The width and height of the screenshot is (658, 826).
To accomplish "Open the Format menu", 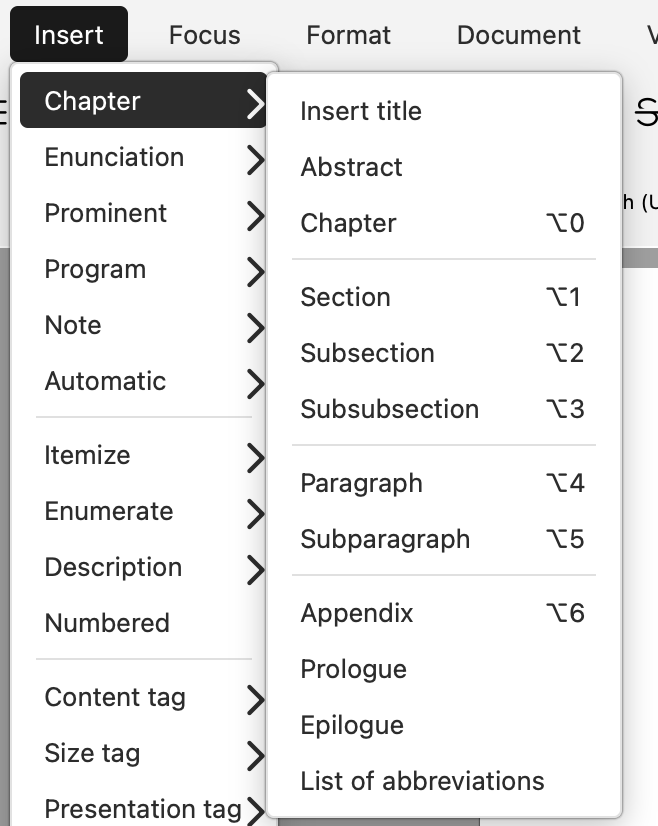I will click(x=348, y=35).
